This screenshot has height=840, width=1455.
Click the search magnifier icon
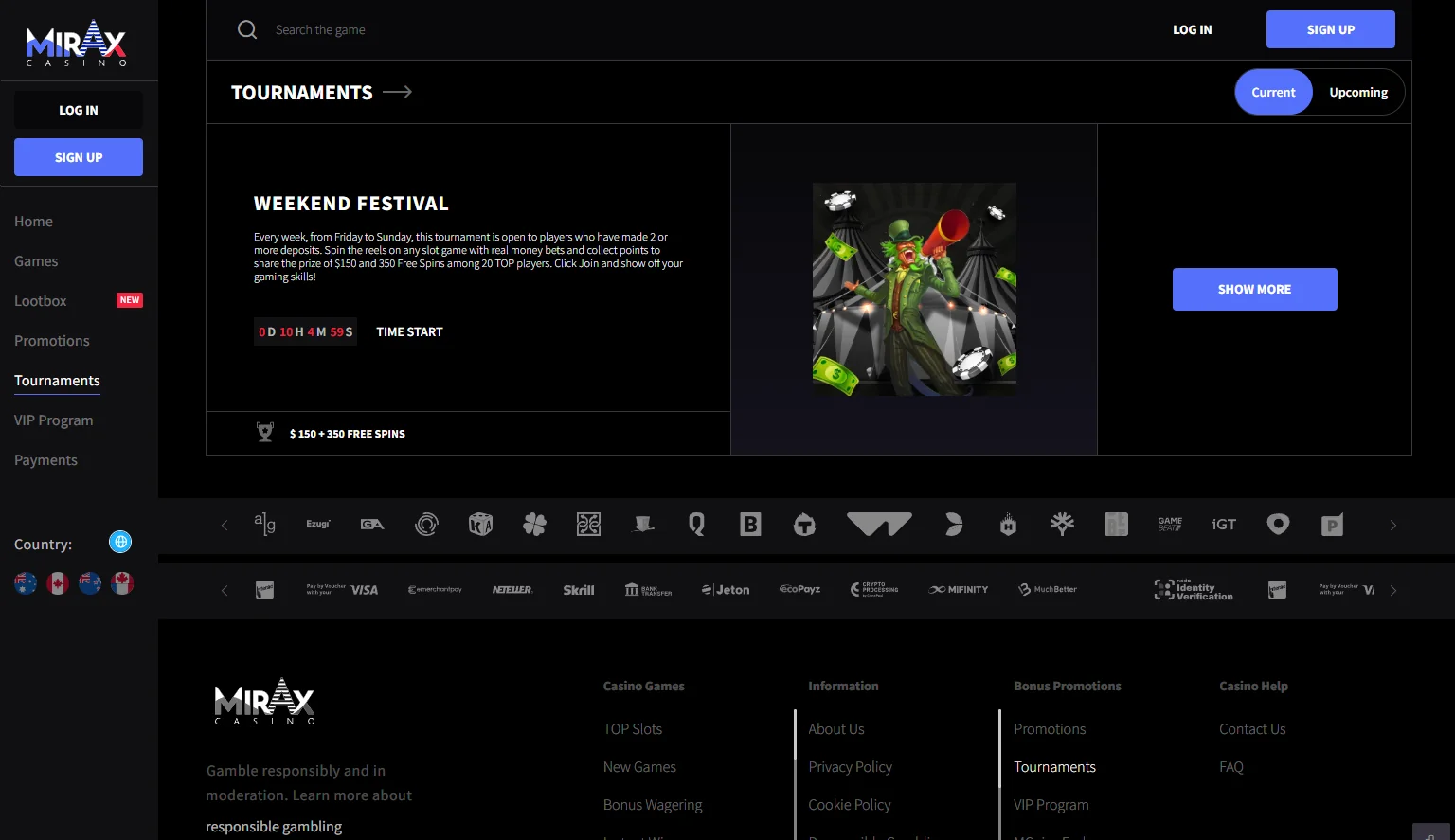[247, 29]
